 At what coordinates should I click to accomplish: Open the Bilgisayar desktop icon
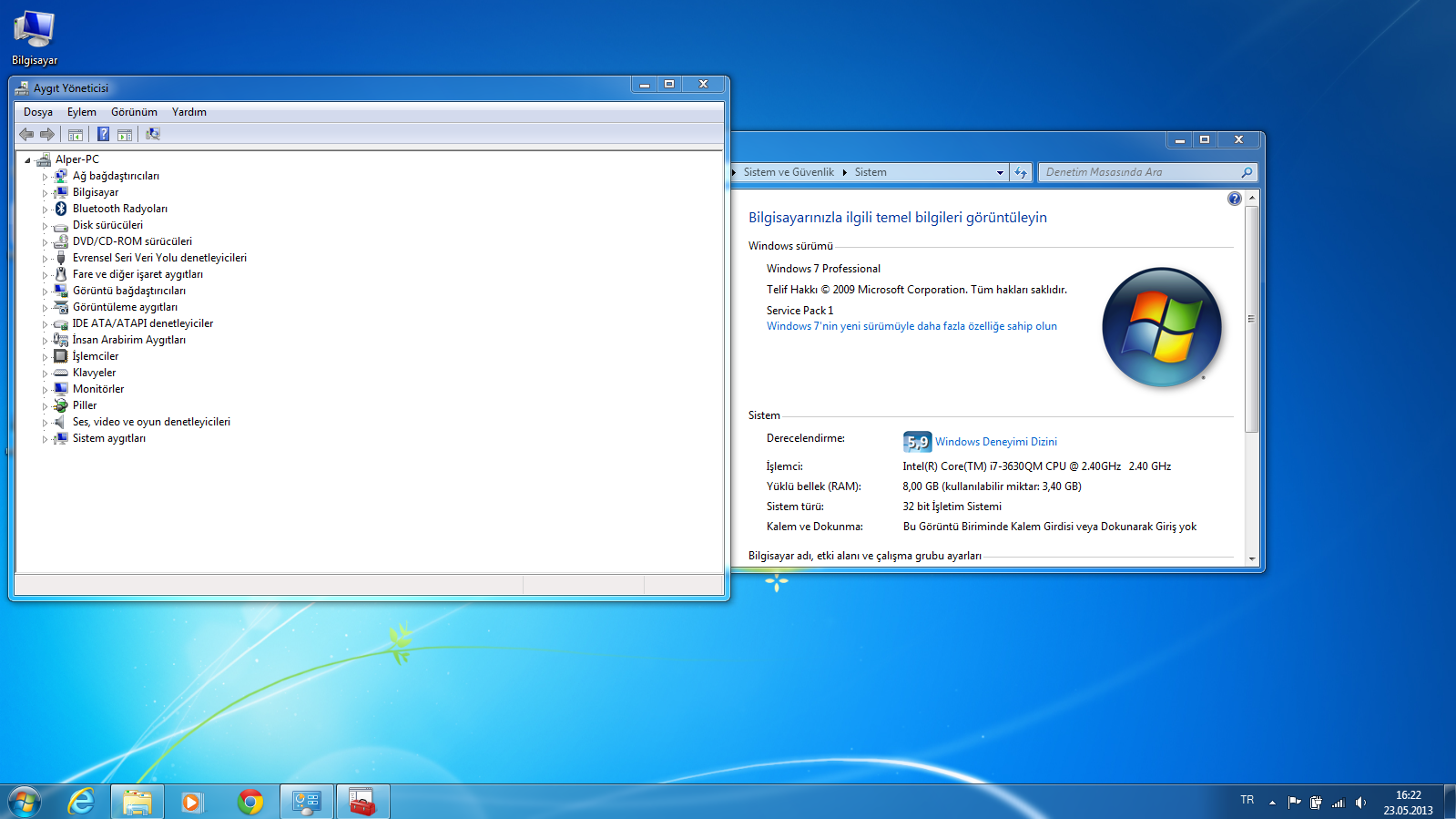tap(35, 38)
